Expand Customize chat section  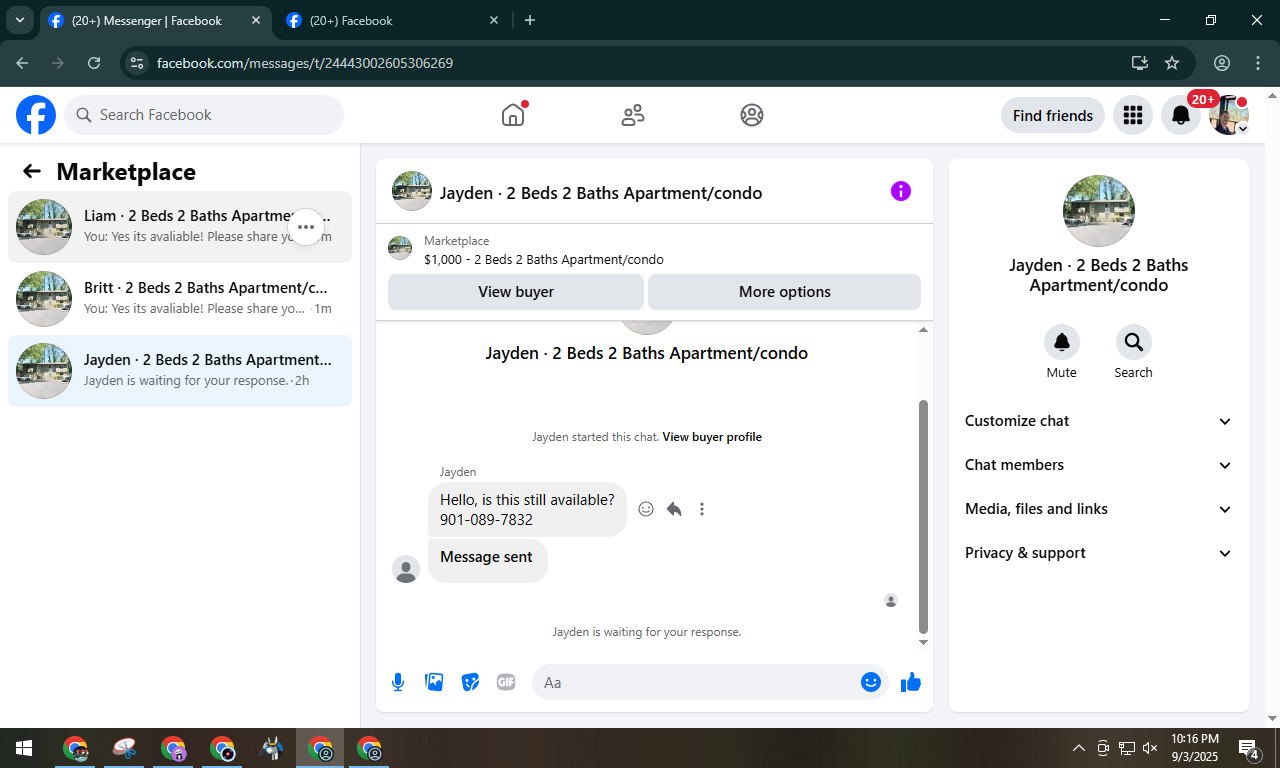point(1099,421)
